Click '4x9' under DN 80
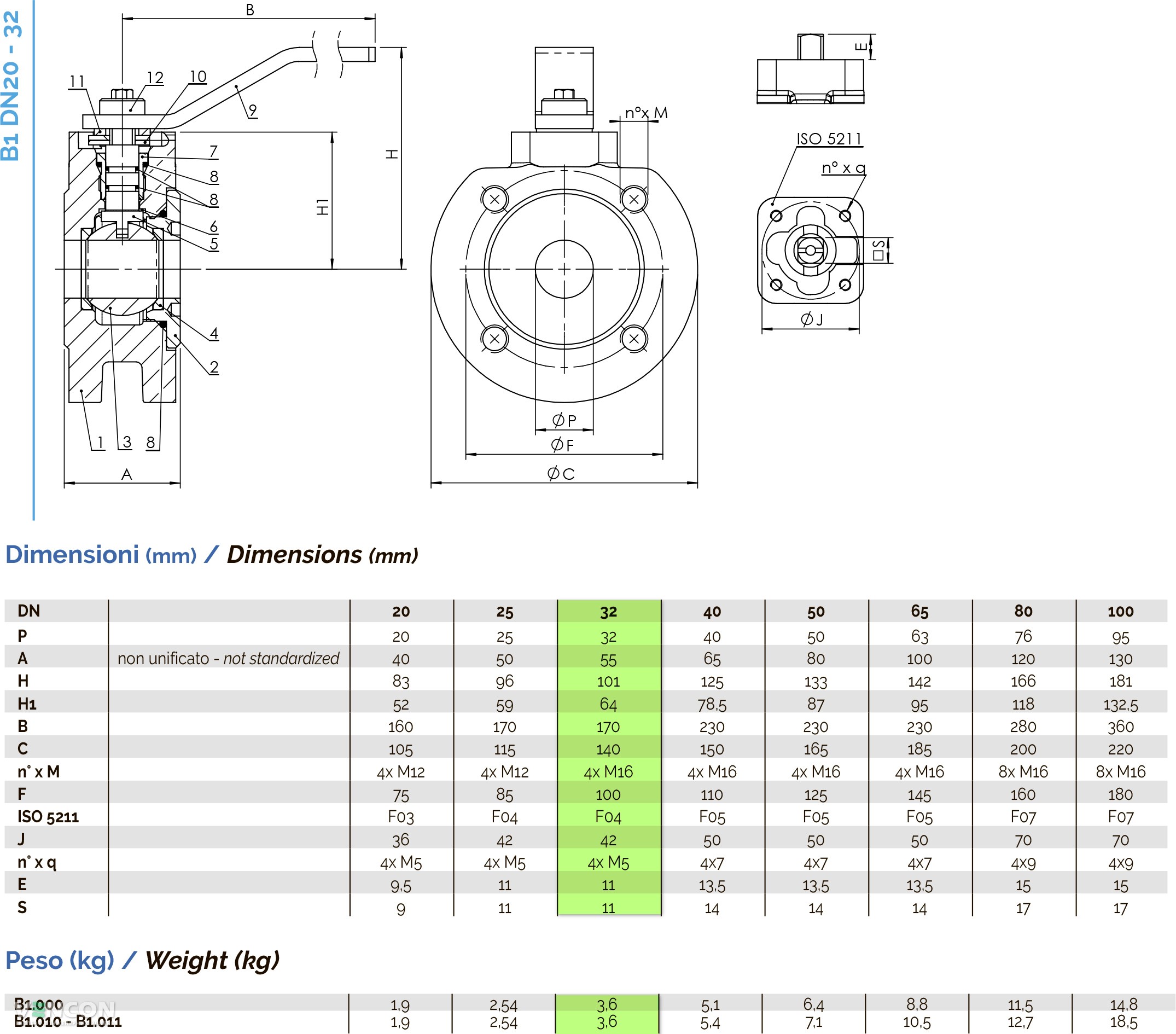Screen dimensions: 1176x1034 click(1023, 863)
